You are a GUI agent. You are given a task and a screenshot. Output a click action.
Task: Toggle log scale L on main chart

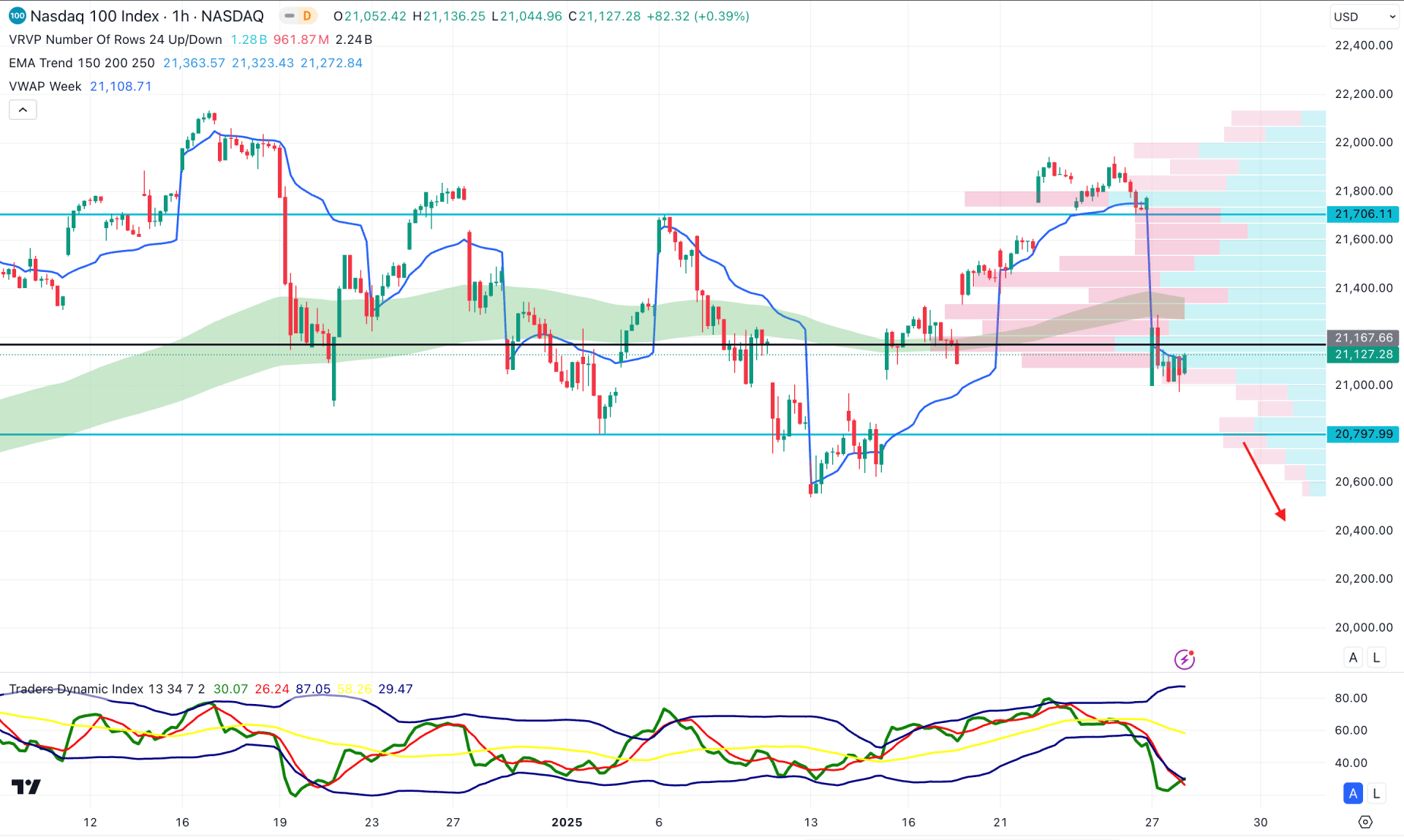click(x=1376, y=657)
